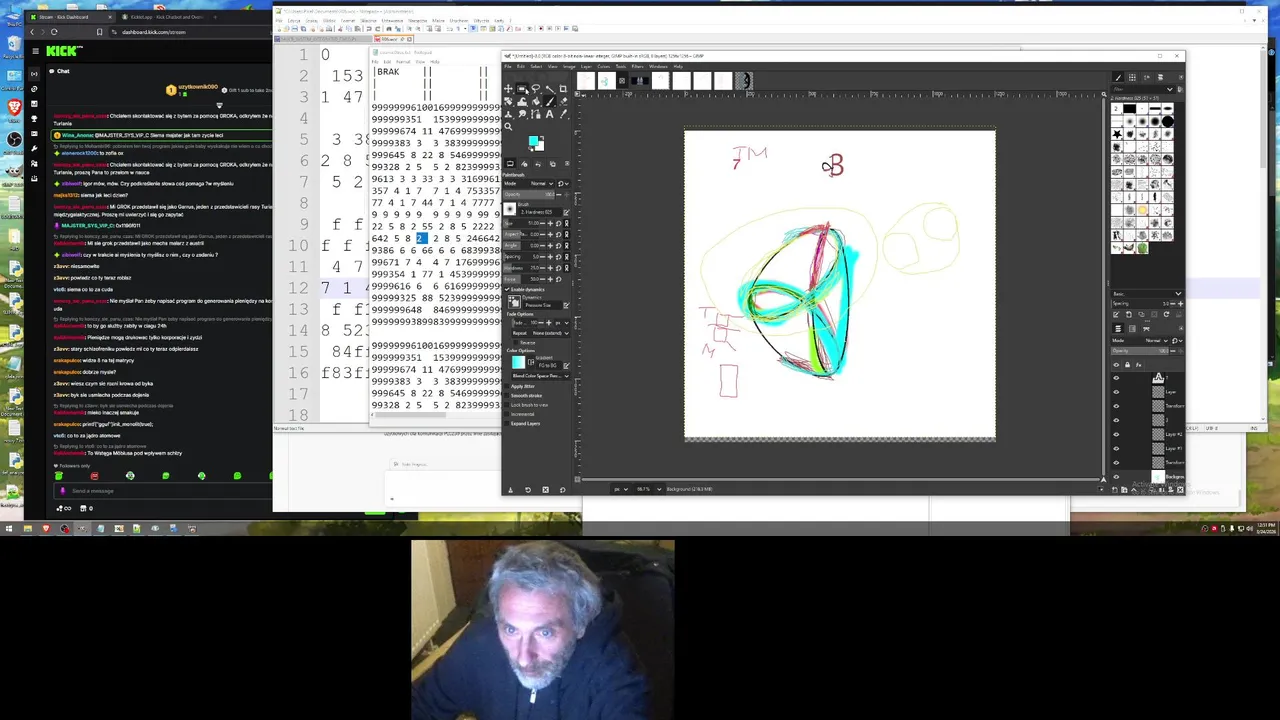Select the Paths tool

coord(536,114)
